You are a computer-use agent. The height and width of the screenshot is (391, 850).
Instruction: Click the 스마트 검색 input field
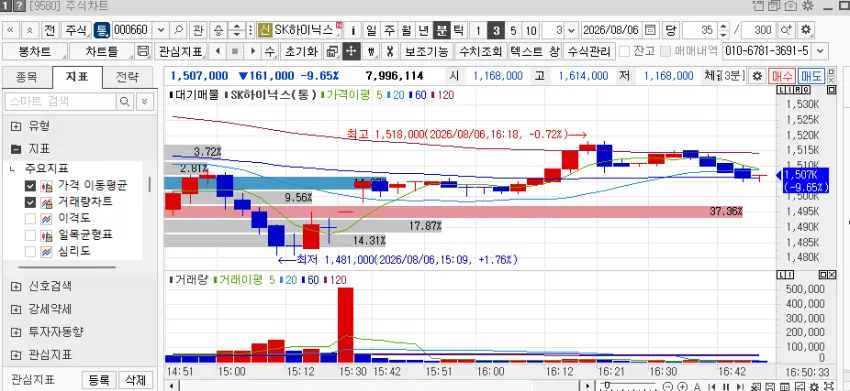coord(60,101)
